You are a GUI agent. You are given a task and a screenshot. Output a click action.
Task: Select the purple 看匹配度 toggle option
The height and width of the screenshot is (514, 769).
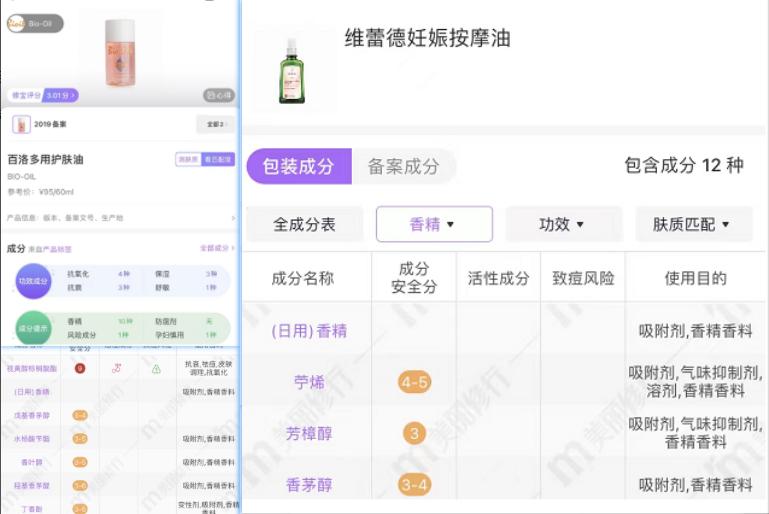218,159
